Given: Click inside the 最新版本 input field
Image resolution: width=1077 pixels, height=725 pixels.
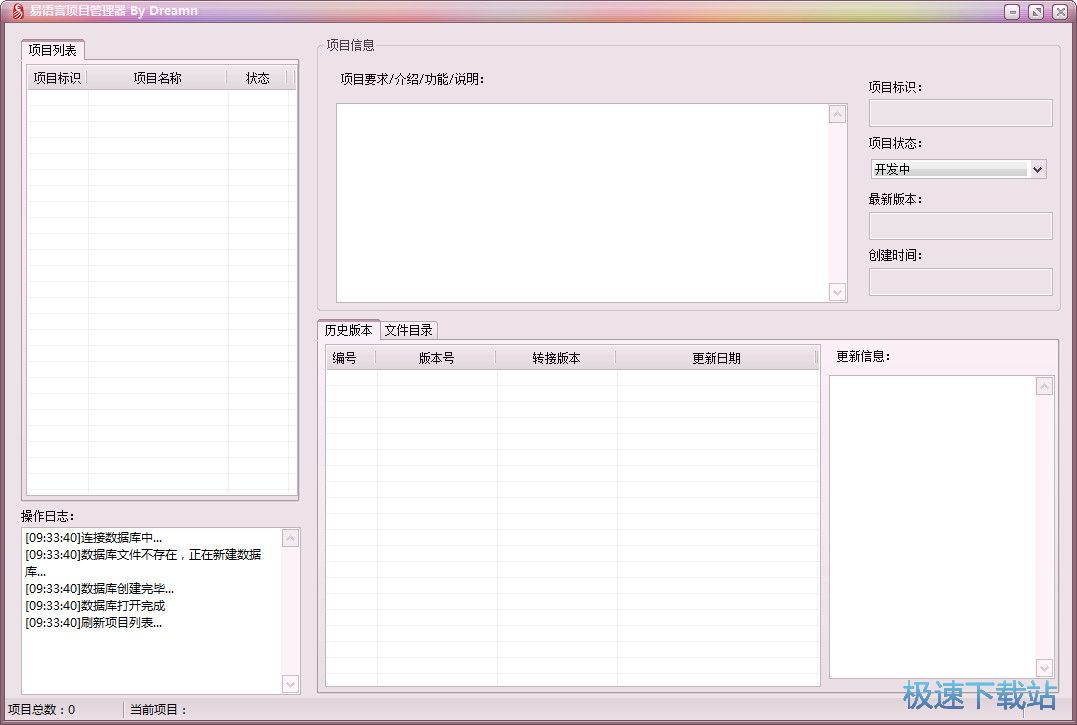Looking at the screenshot, I should [959, 225].
